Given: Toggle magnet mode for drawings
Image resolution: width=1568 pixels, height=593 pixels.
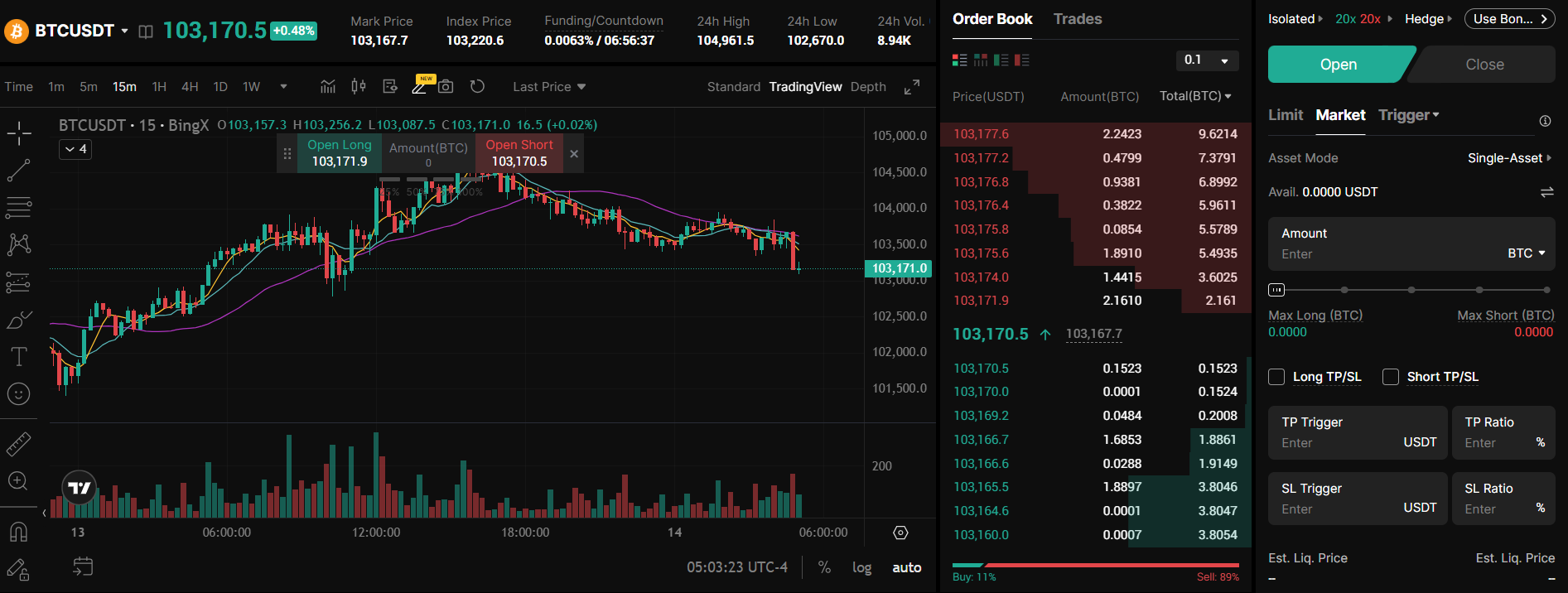Looking at the screenshot, I should tap(18, 532).
